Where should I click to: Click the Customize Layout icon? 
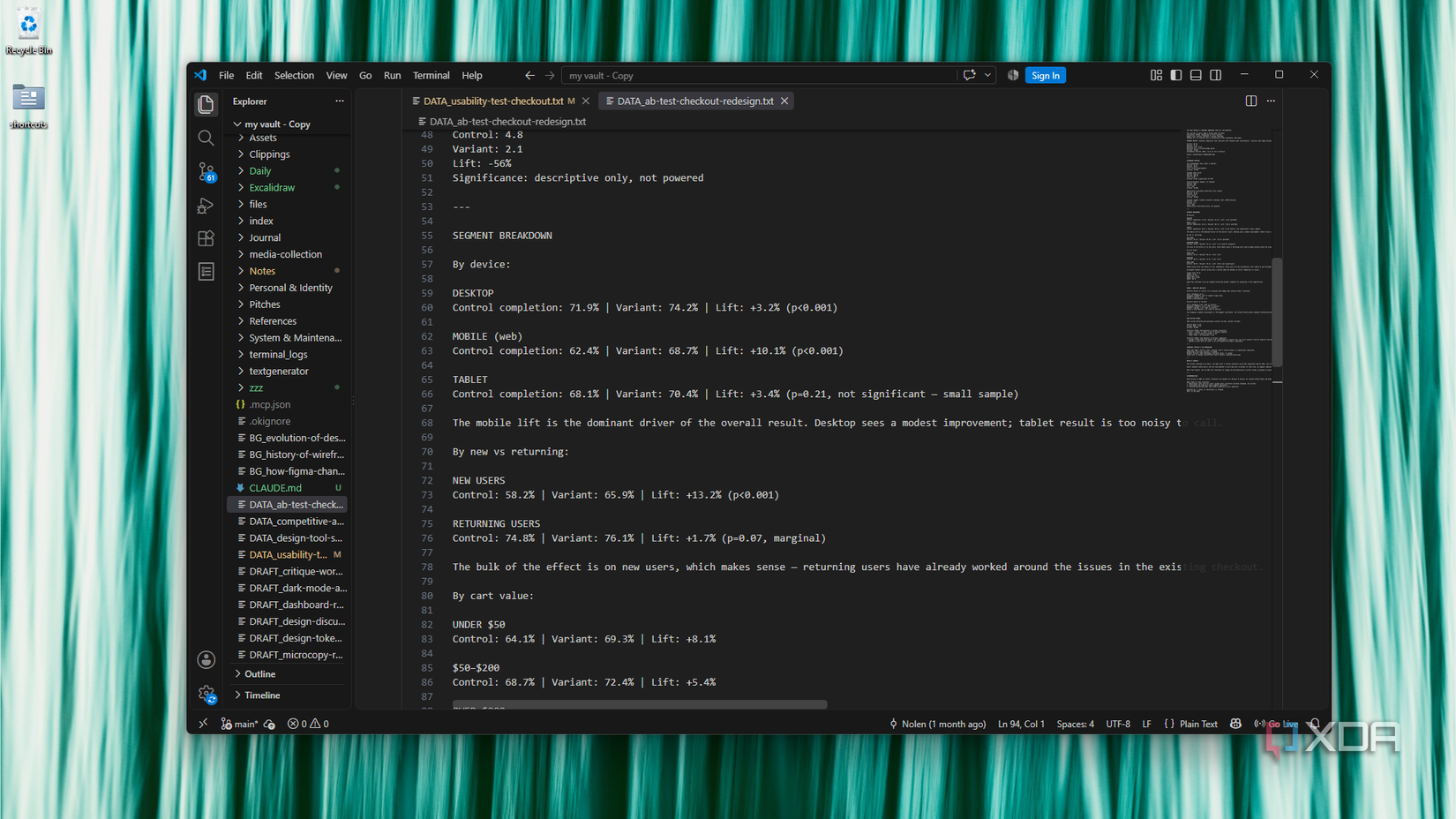1156,75
